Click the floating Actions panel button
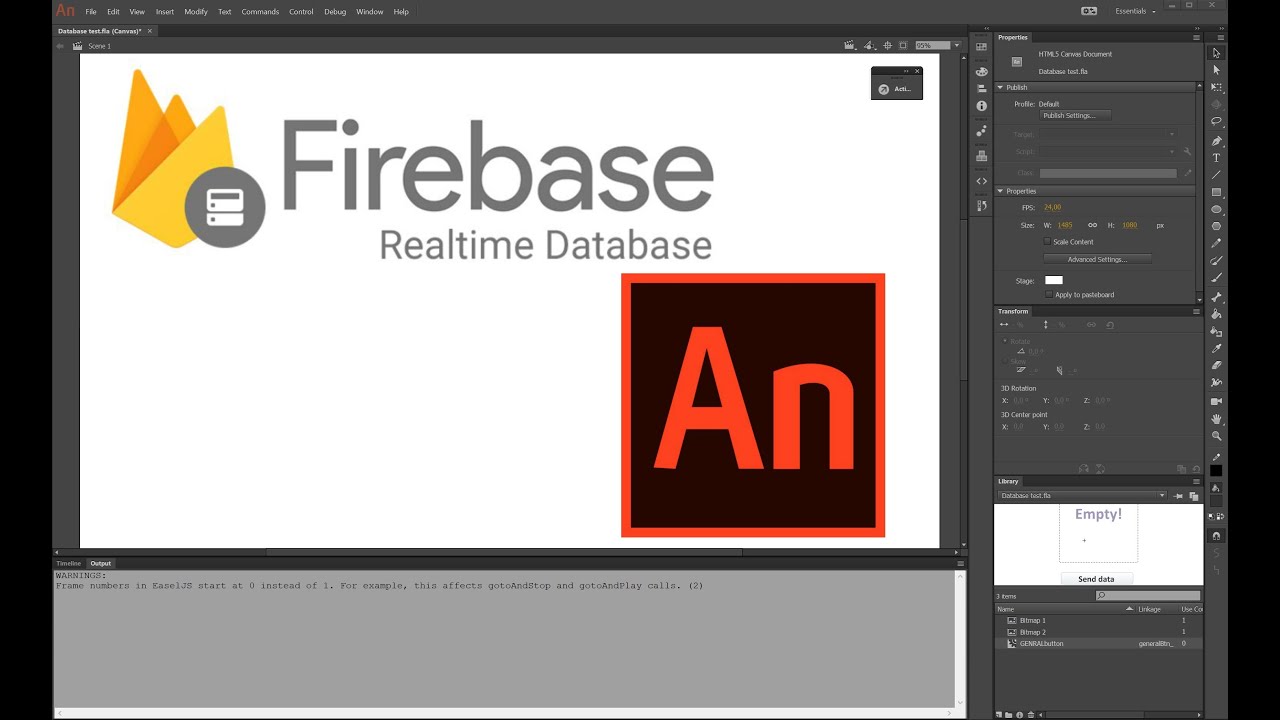The width and height of the screenshot is (1280, 720). pyautogui.click(x=897, y=89)
